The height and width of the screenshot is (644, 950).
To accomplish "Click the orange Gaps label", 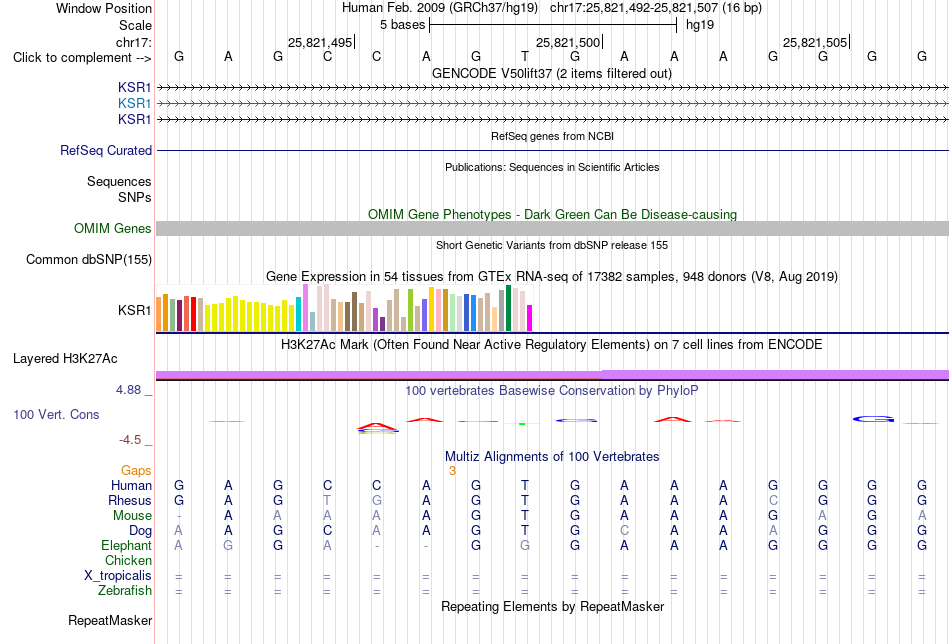I will [x=136, y=471].
